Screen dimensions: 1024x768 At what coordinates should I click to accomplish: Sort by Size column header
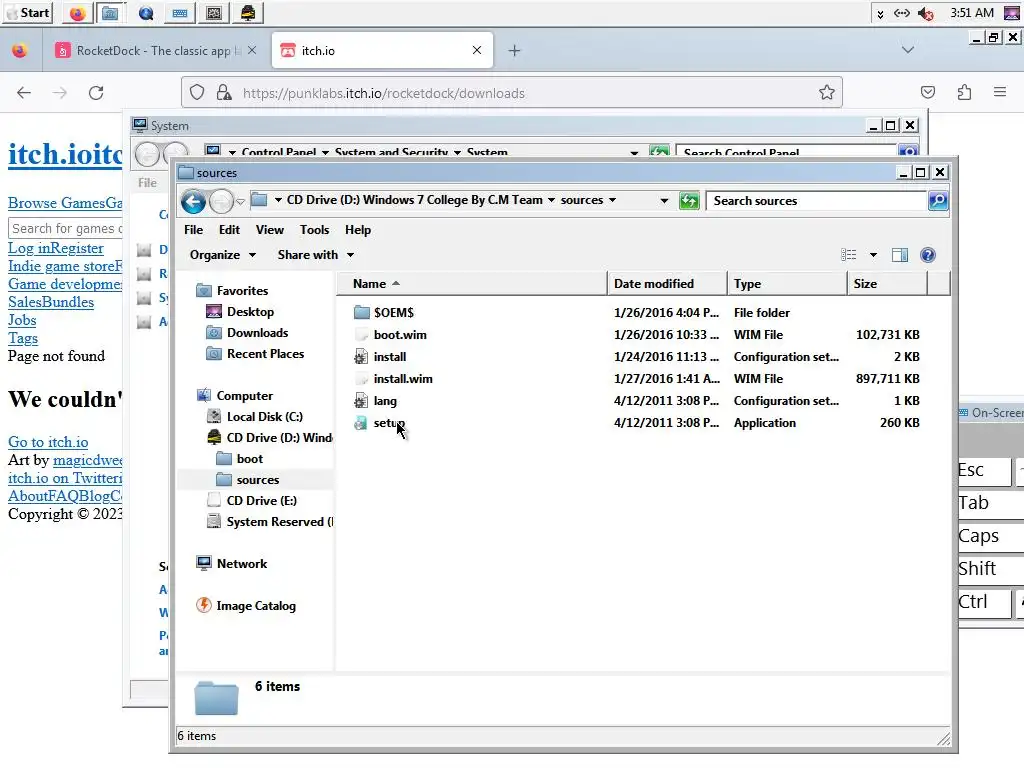click(887, 284)
